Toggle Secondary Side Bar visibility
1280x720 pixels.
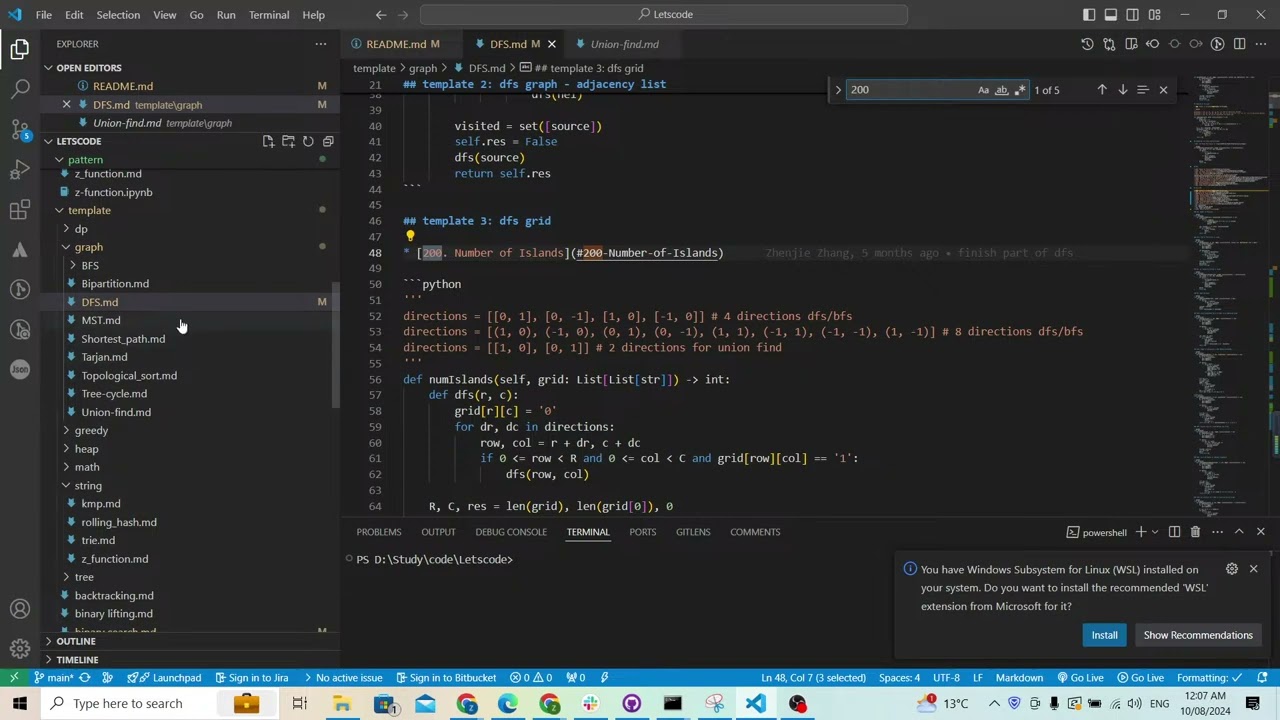(1133, 15)
